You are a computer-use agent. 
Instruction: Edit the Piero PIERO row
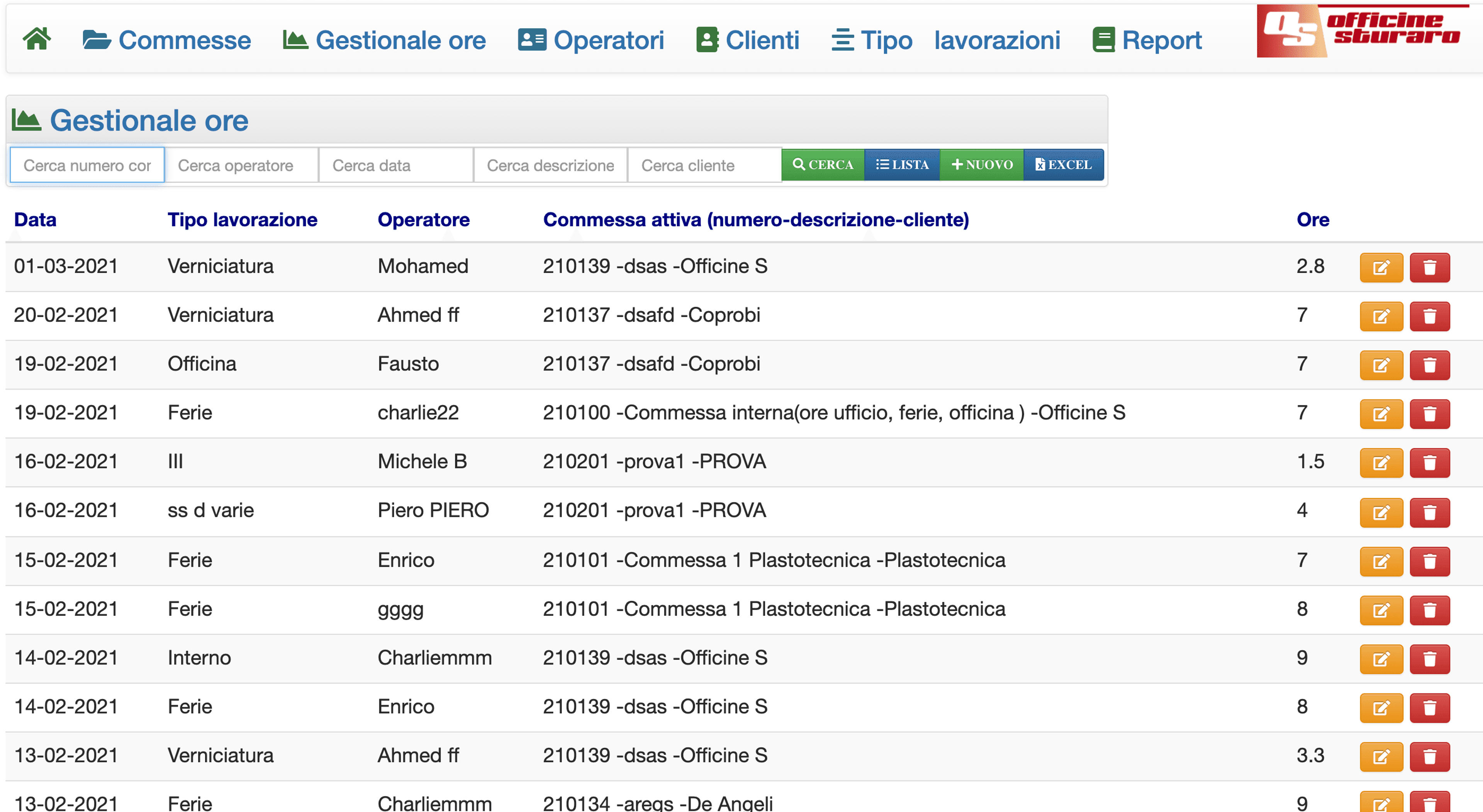1381,512
